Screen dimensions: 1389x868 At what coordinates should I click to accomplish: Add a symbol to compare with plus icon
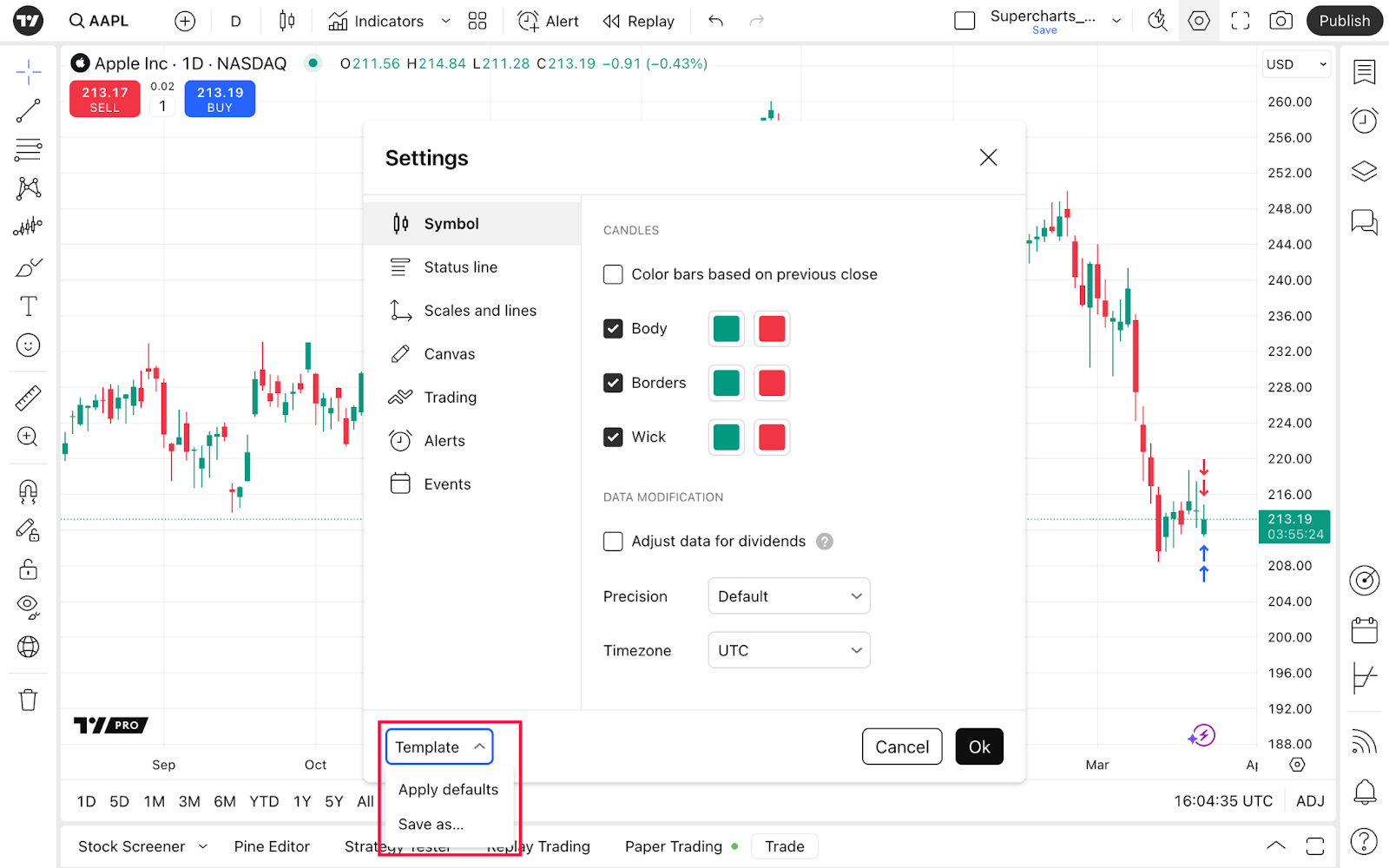[185, 21]
